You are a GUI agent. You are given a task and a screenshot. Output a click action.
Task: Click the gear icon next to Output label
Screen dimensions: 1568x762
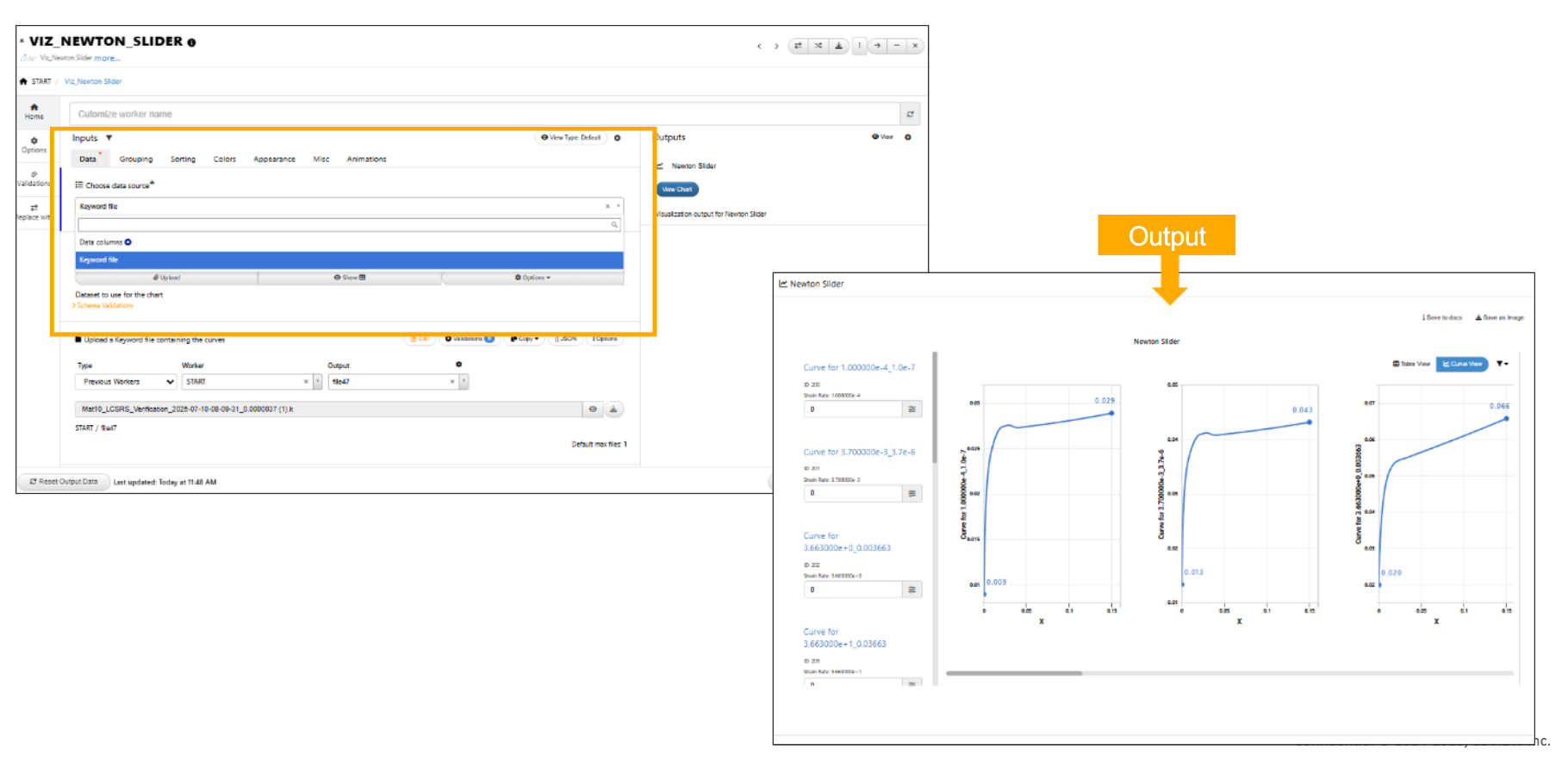458,365
